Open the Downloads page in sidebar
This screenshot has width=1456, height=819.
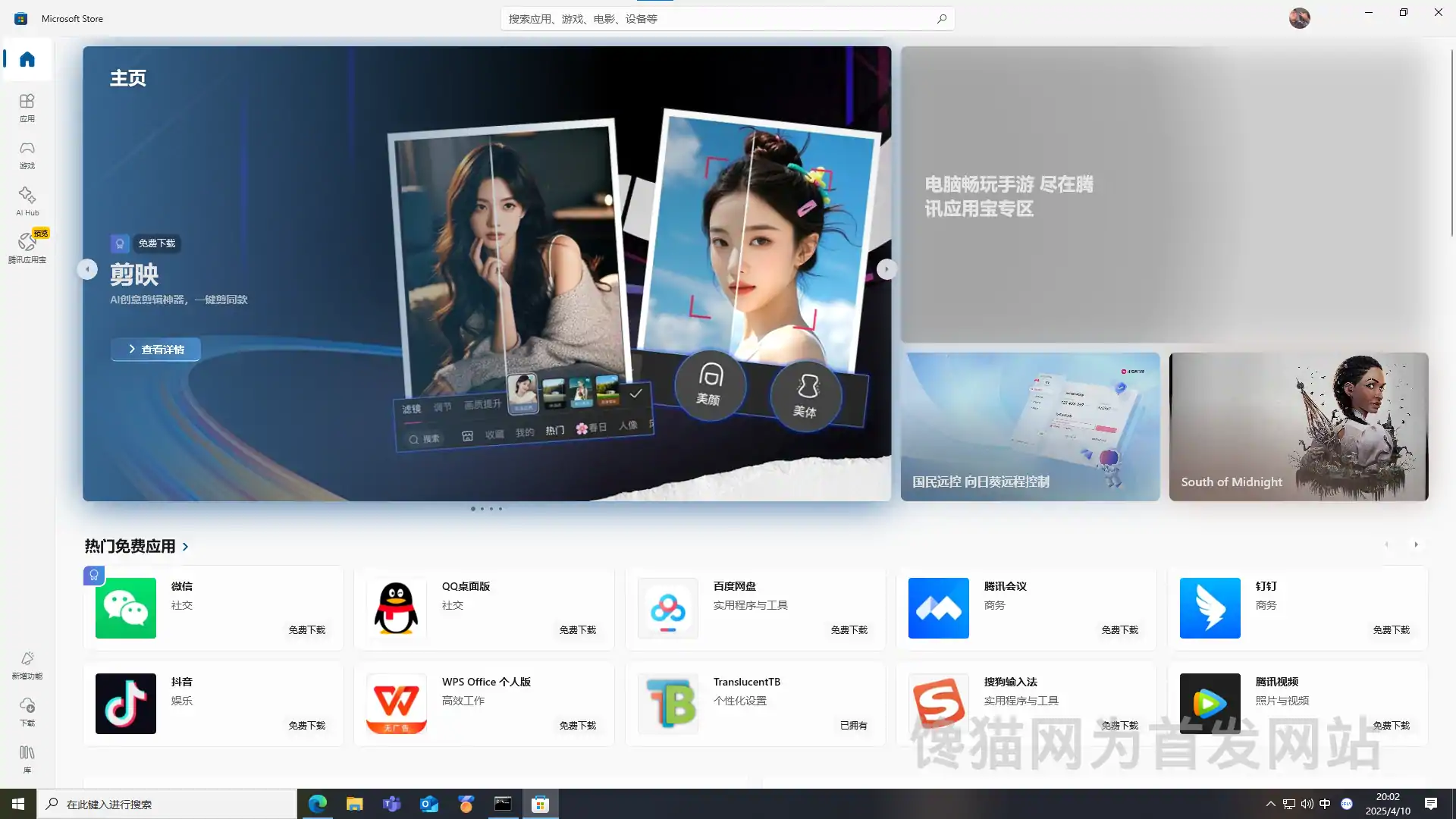pos(27,711)
